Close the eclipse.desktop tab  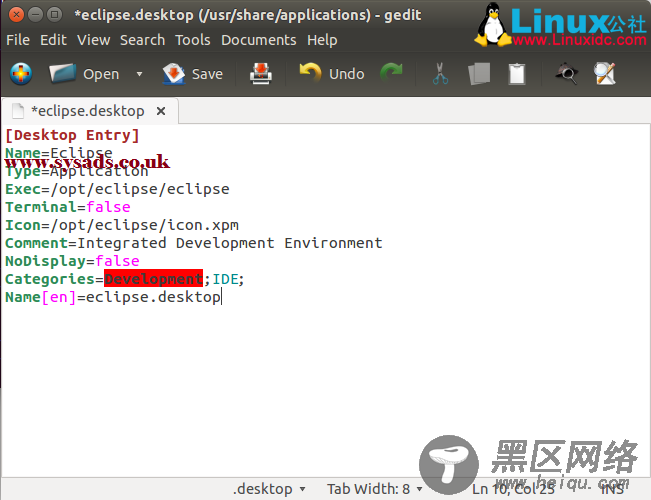[x=161, y=111]
